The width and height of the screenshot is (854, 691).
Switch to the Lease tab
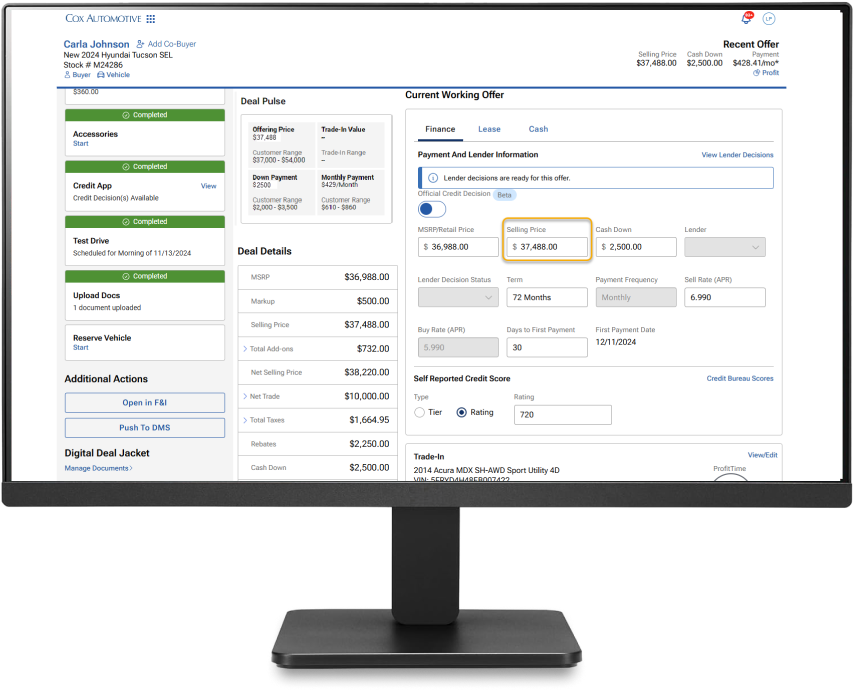[489, 129]
